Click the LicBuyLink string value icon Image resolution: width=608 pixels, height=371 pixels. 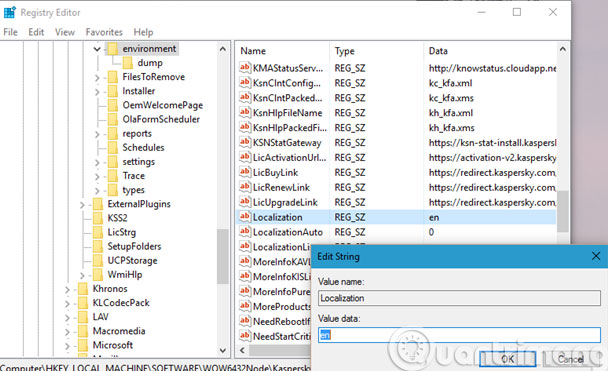pyautogui.click(x=245, y=172)
